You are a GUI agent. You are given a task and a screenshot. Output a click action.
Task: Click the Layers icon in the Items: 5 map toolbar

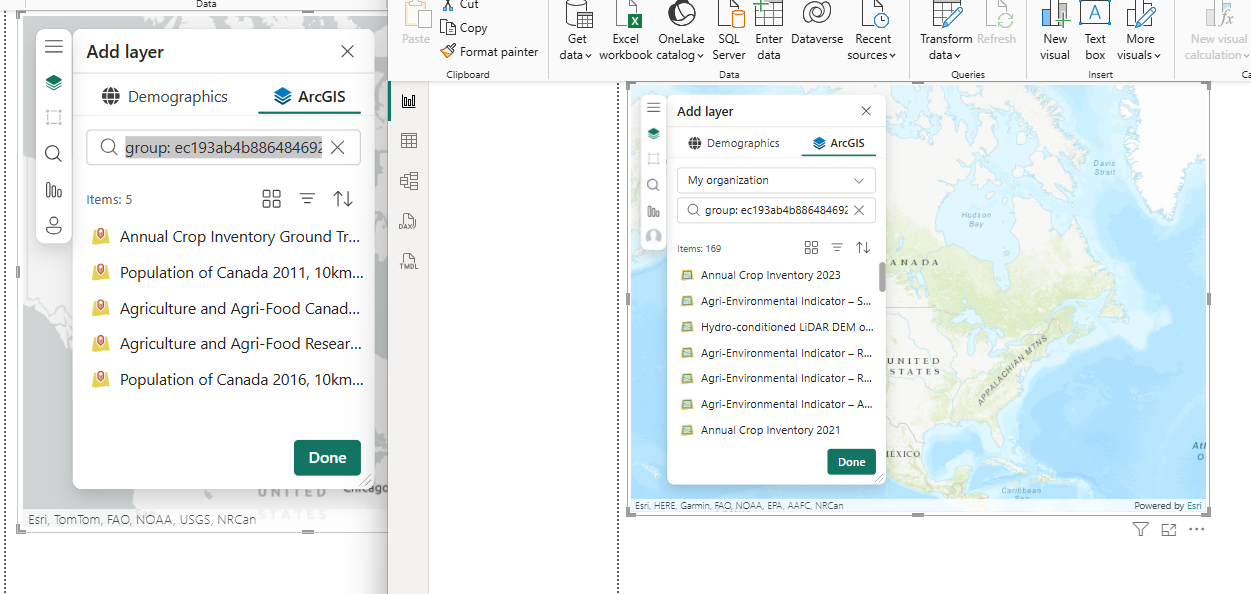click(54, 82)
